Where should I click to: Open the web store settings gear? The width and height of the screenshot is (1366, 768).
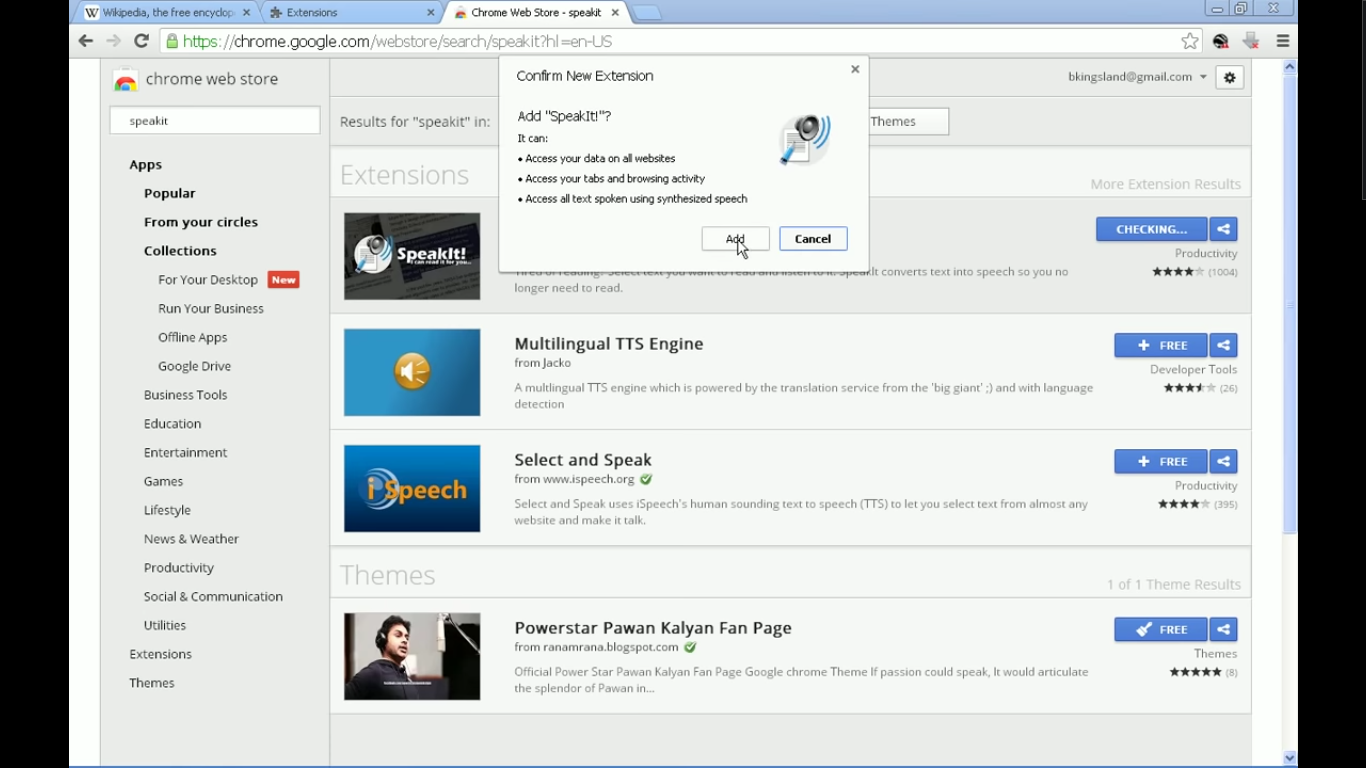pyautogui.click(x=1230, y=77)
